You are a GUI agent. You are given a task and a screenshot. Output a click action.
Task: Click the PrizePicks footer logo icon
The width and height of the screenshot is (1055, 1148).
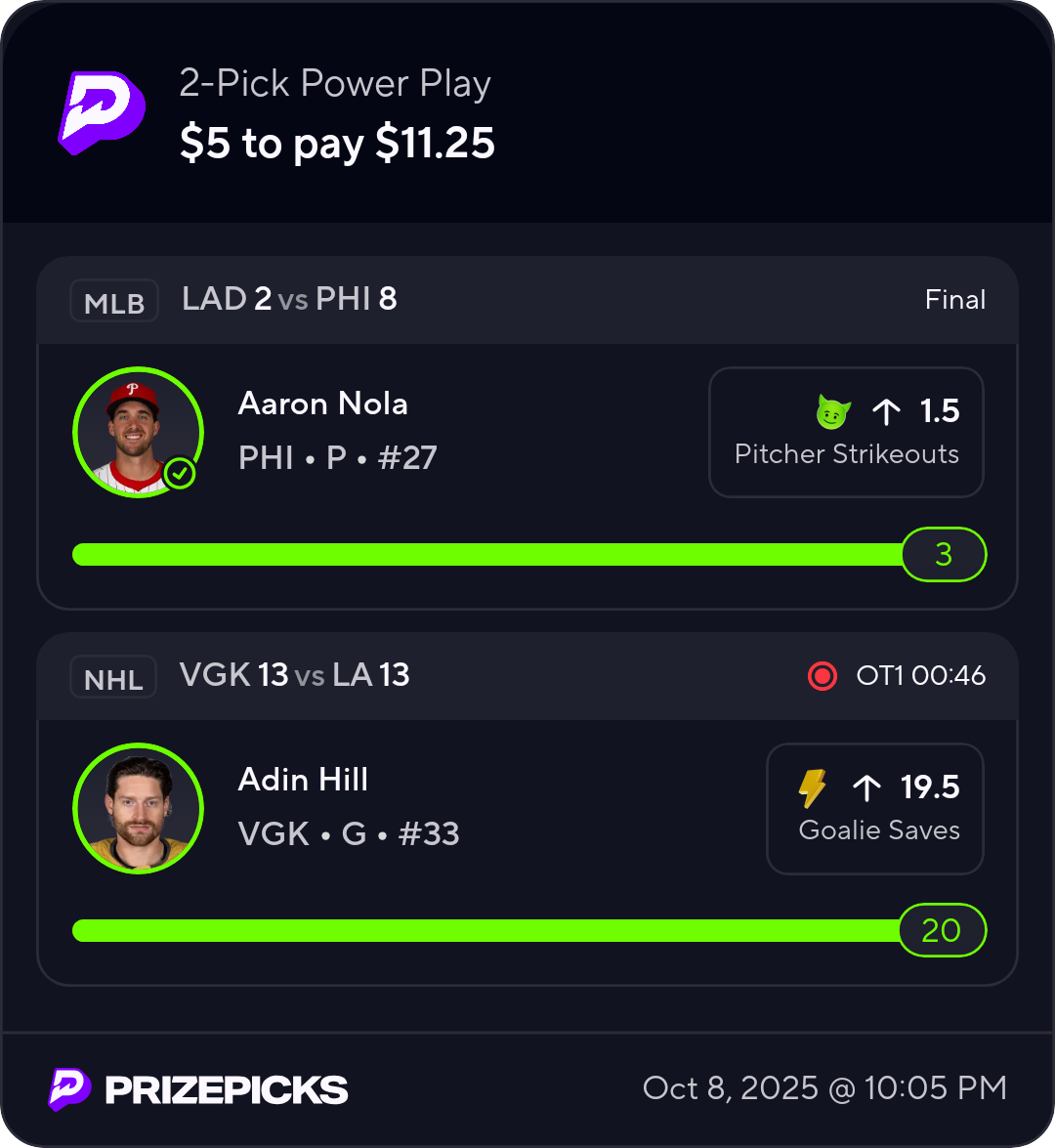click(x=69, y=1089)
